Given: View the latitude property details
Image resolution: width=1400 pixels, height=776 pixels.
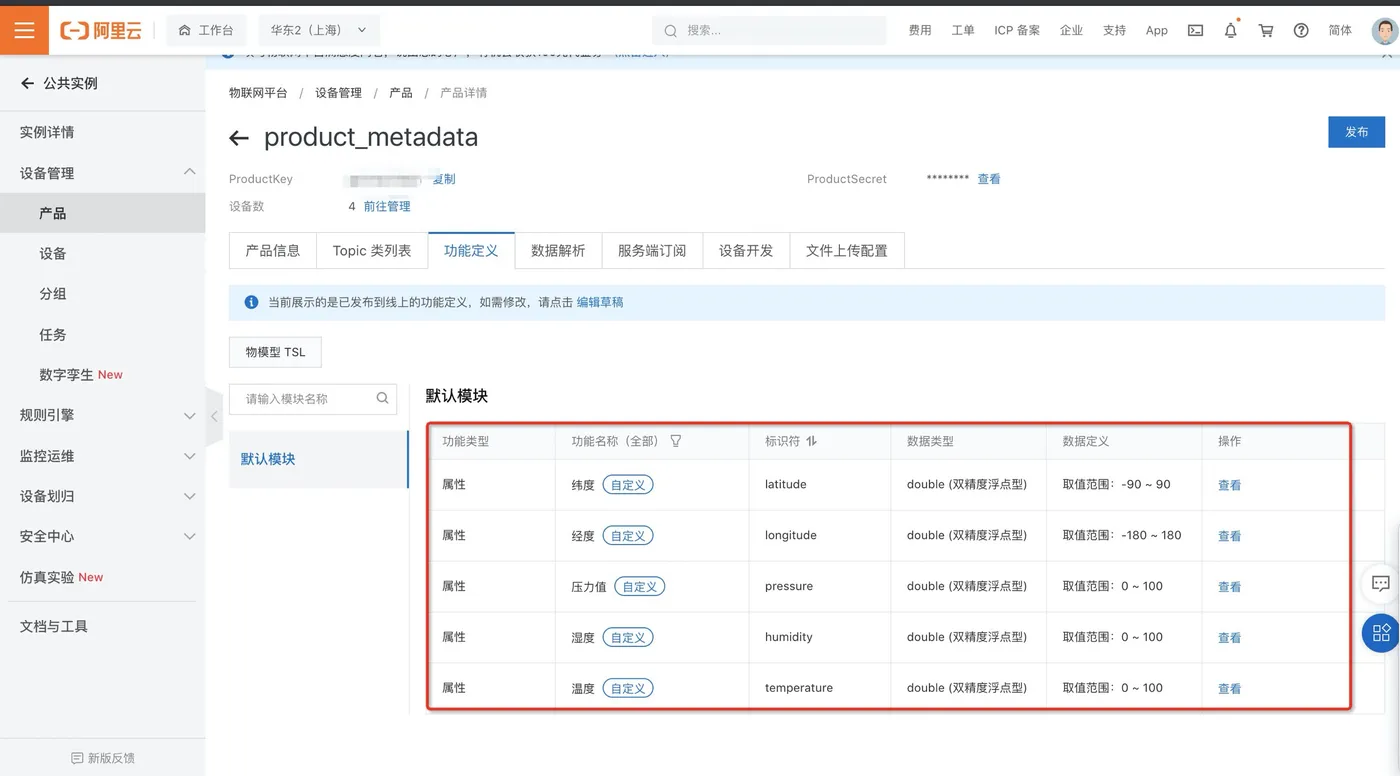Looking at the screenshot, I should (x=1229, y=485).
